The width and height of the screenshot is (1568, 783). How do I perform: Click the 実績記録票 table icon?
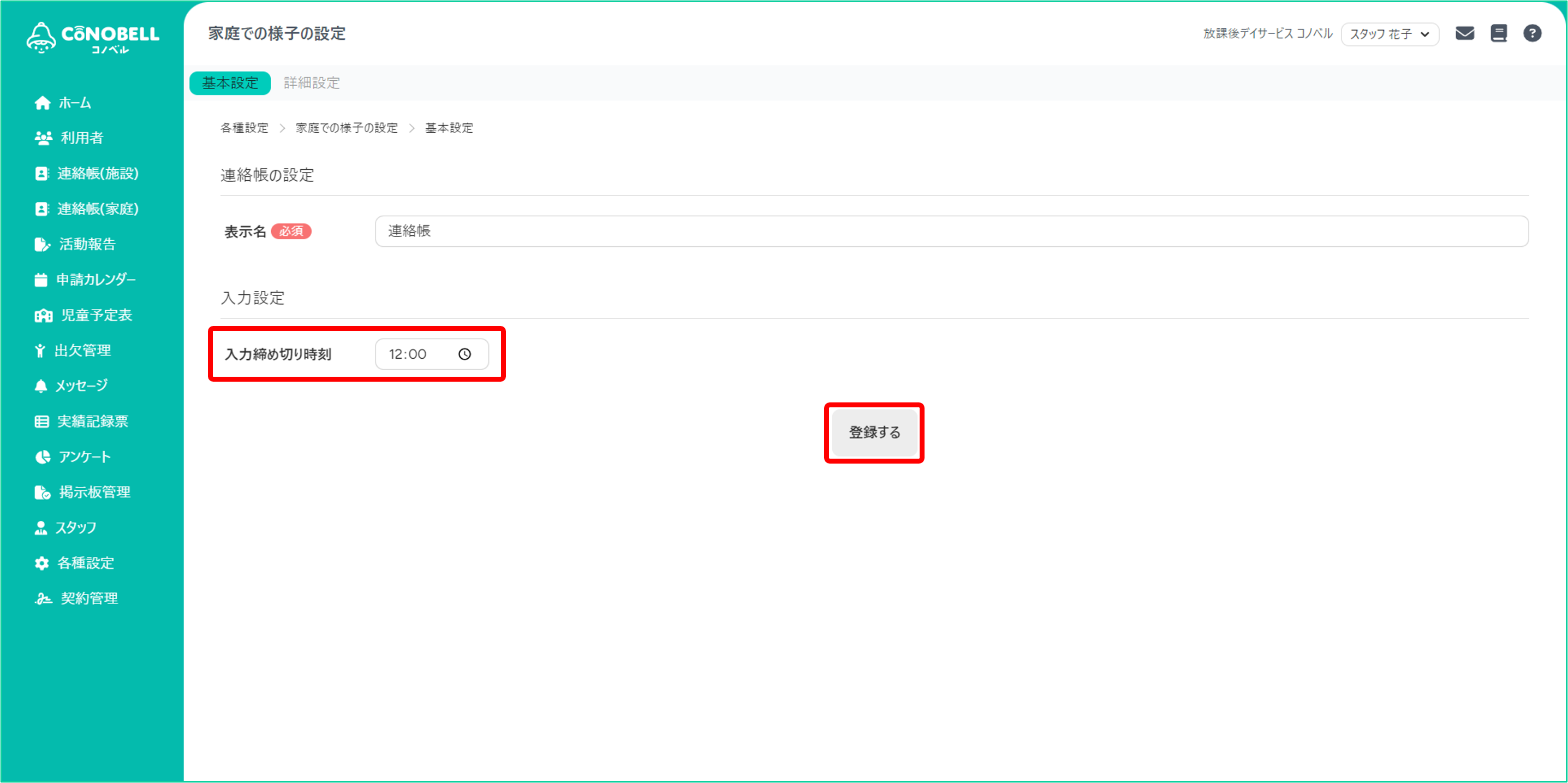[x=42, y=422]
